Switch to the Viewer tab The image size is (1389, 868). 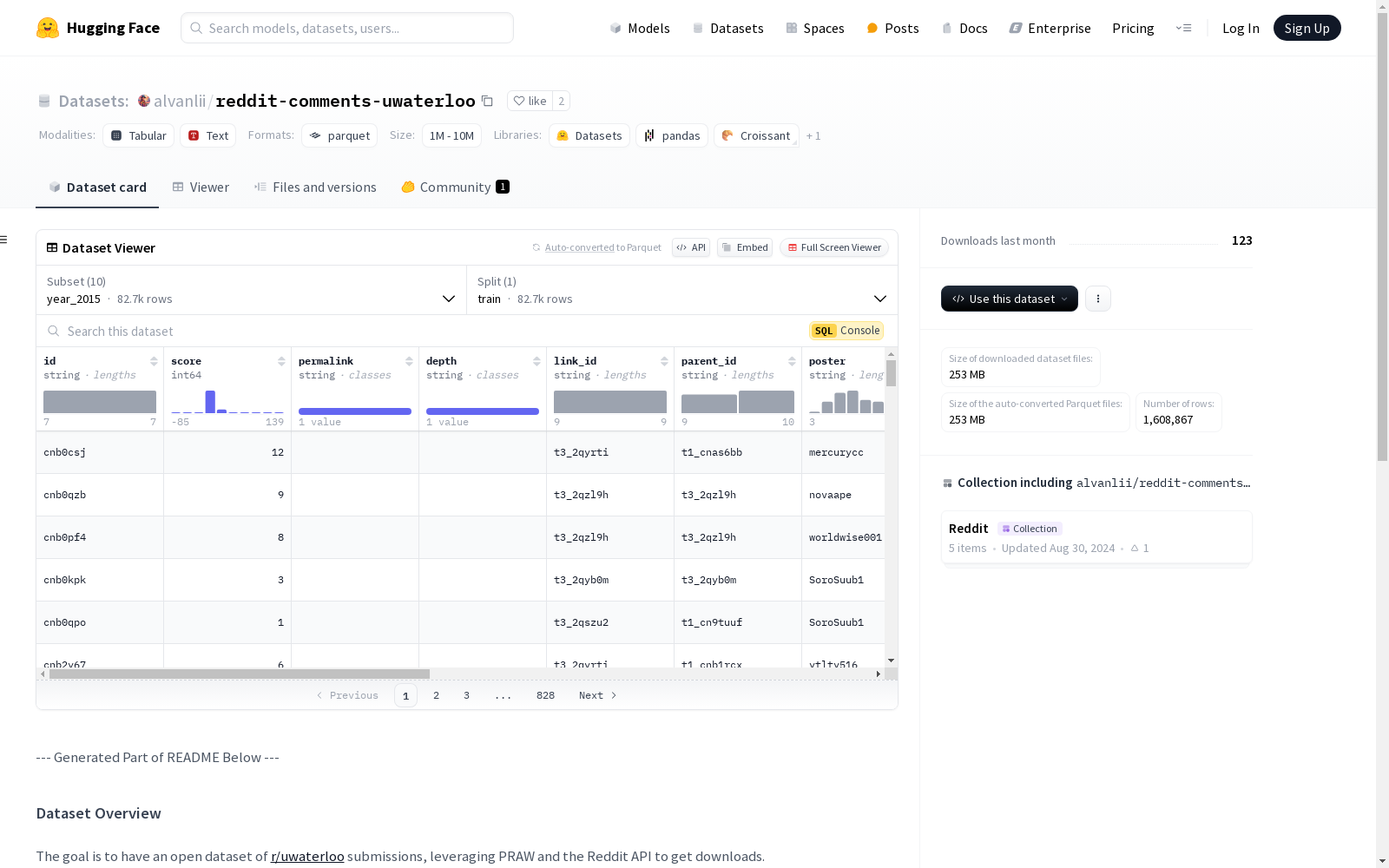201,187
